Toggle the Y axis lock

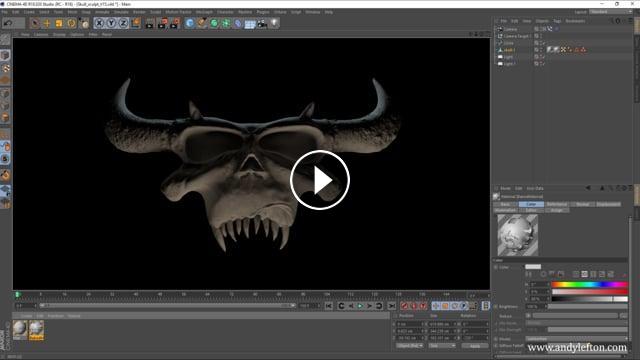coord(111,23)
